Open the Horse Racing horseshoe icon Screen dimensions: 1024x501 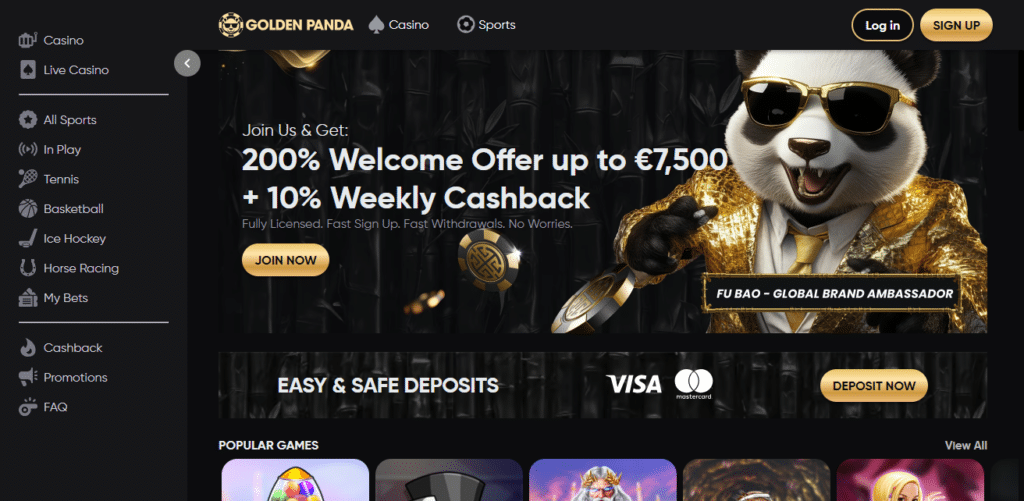click(x=27, y=268)
